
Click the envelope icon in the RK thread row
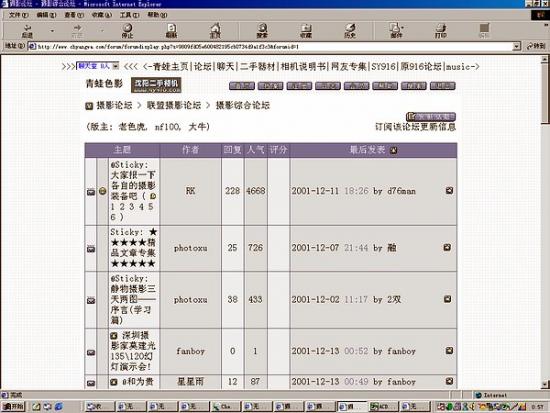tap(91, 192)
